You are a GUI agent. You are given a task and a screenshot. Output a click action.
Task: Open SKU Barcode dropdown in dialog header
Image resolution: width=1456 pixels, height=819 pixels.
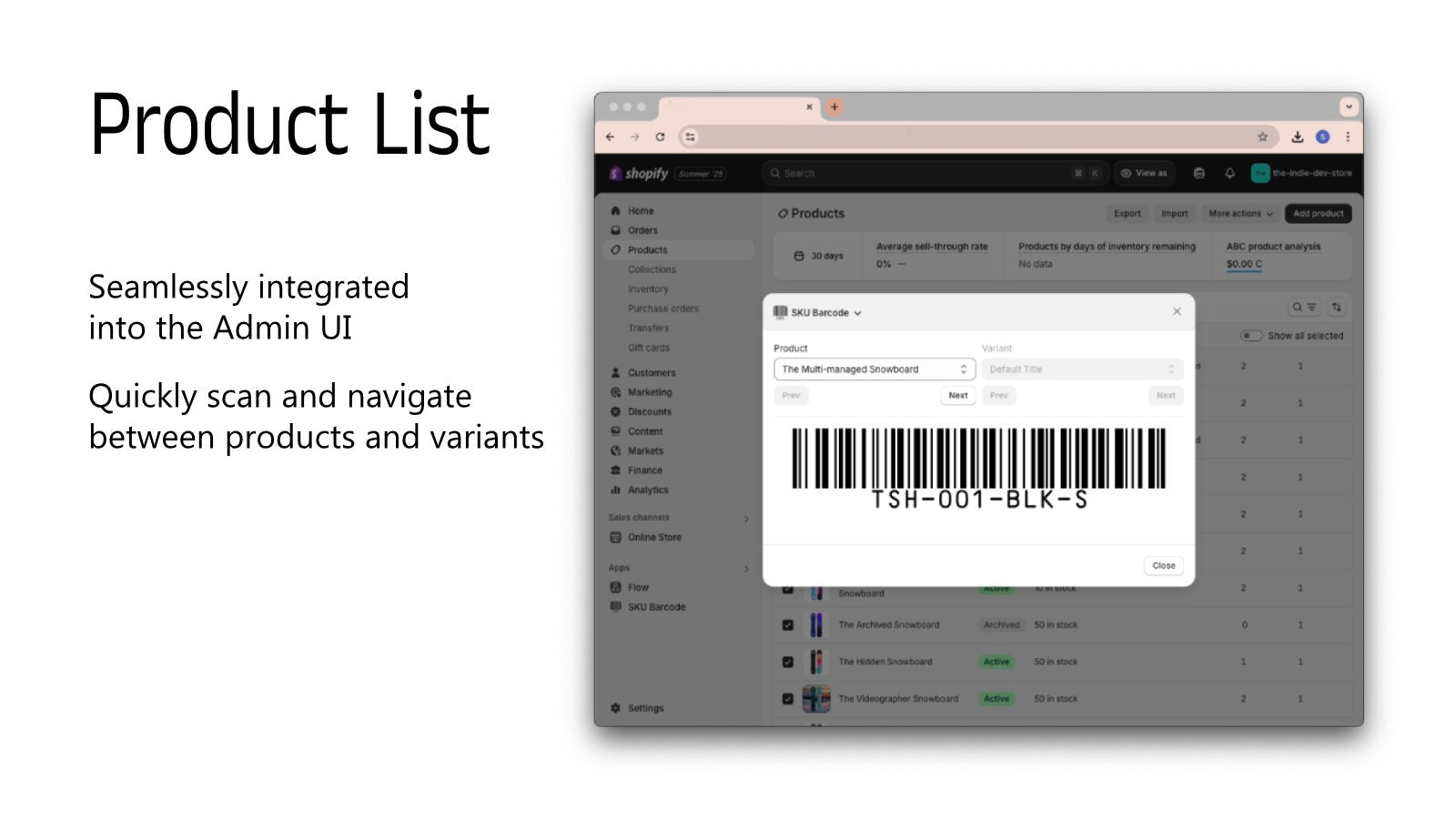[x=817, y=313]
